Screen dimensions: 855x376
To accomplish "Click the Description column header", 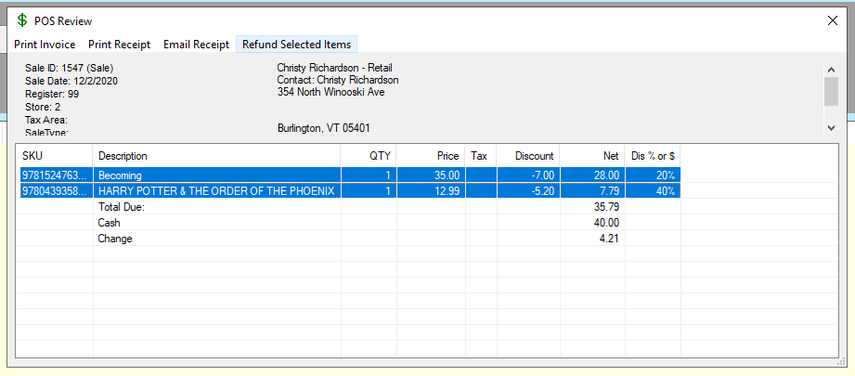I will [x=217, y=156].
